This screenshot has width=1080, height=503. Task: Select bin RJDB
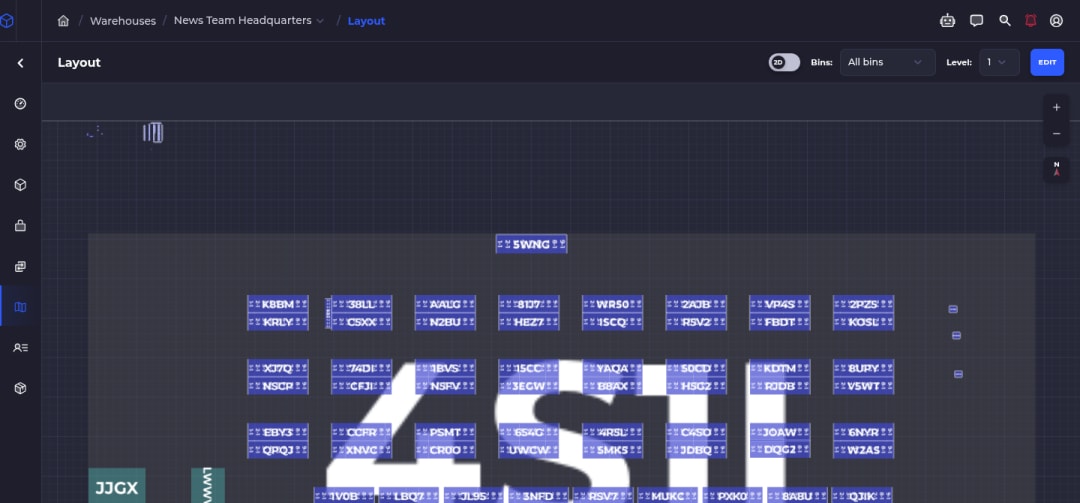click(780, 386)
